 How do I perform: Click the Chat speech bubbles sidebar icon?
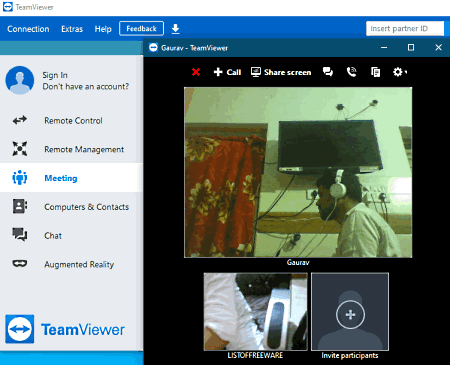20,235
